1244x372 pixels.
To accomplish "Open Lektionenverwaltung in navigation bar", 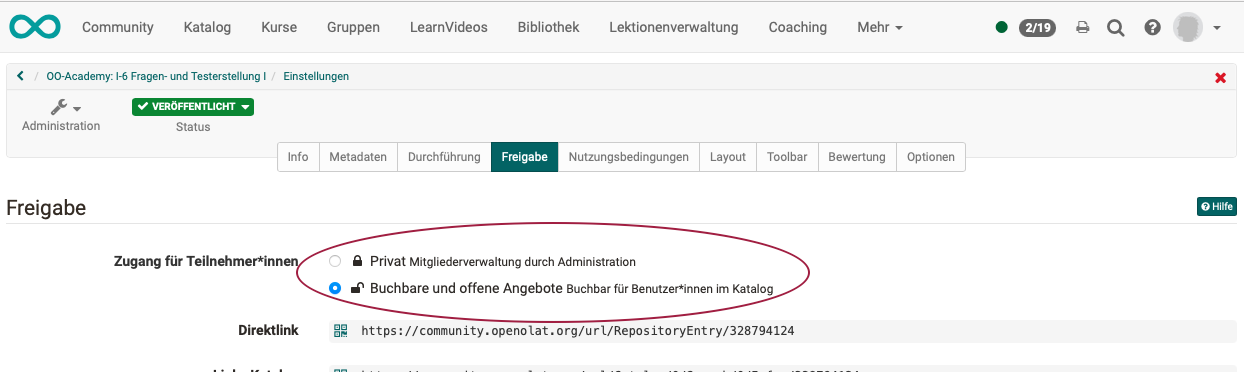I will (674, 27).
